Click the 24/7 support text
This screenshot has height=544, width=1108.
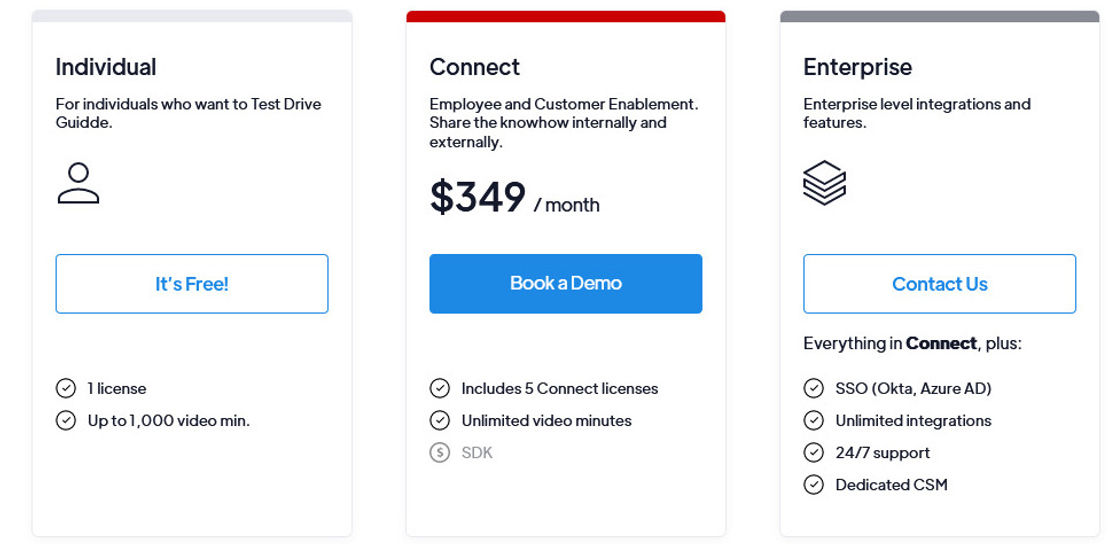click(x=883, y=453)
